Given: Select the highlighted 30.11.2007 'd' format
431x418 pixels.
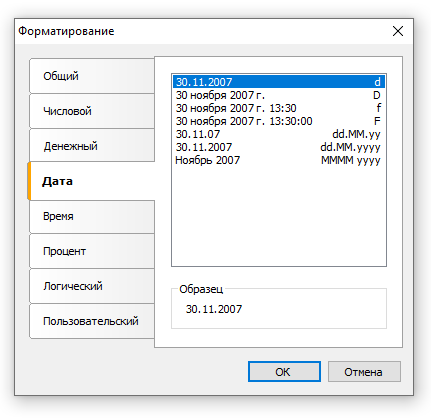Looking at the screenshot, I should [279, 82].
